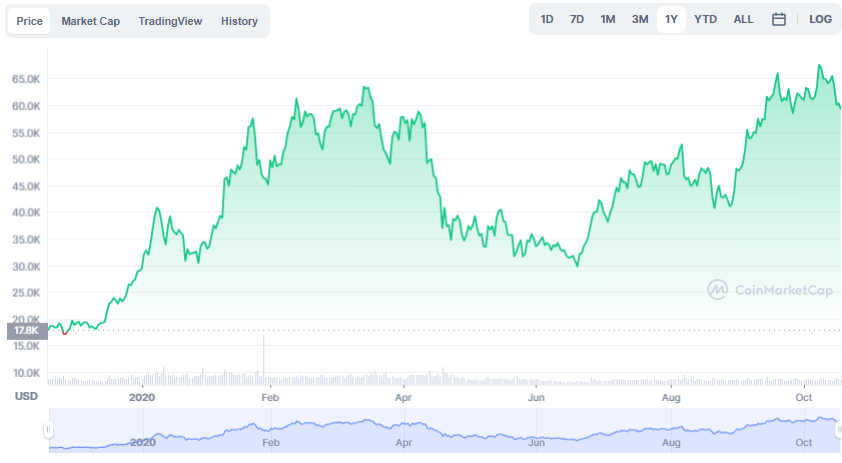Click the tall volume bar near Feb
Image resolution: width=842 pixels, height=463 pixels.
[264, 360]
